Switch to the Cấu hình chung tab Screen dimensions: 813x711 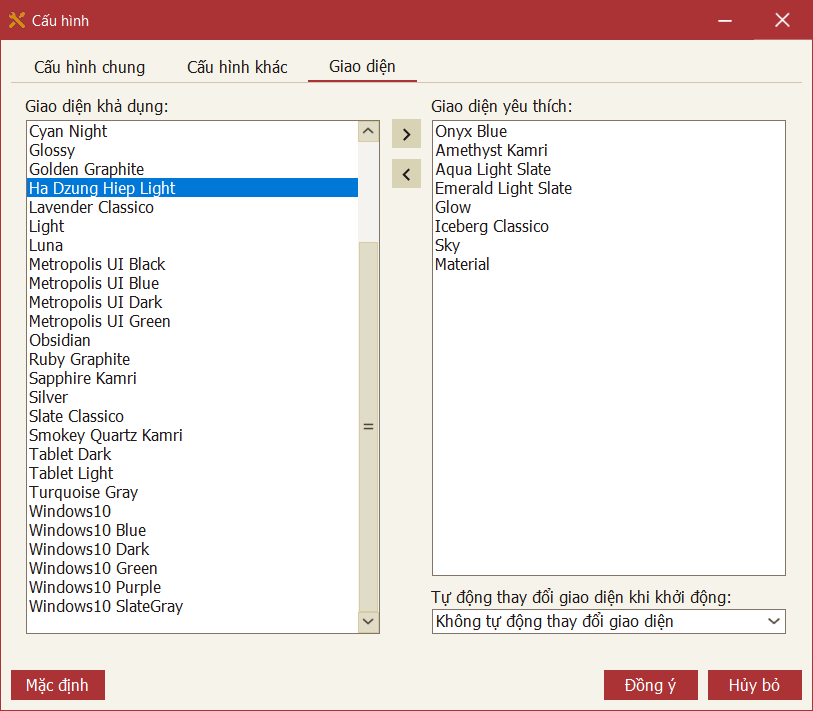[89, 67]
